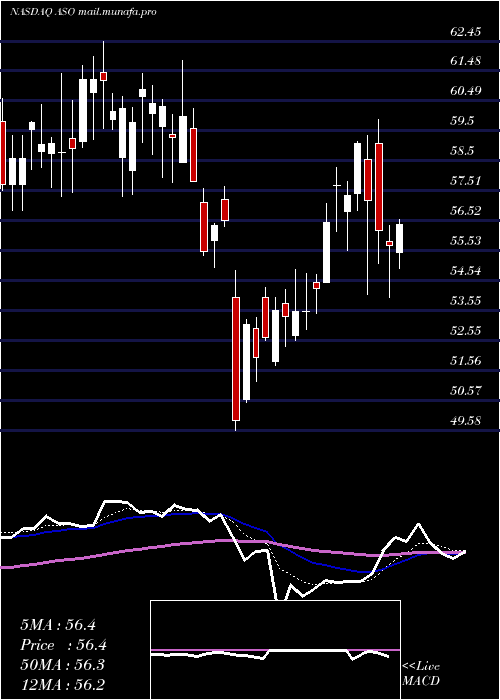500x700 pixels.
Task: Click the 50.57 price axis label
Action: point(466,391)
